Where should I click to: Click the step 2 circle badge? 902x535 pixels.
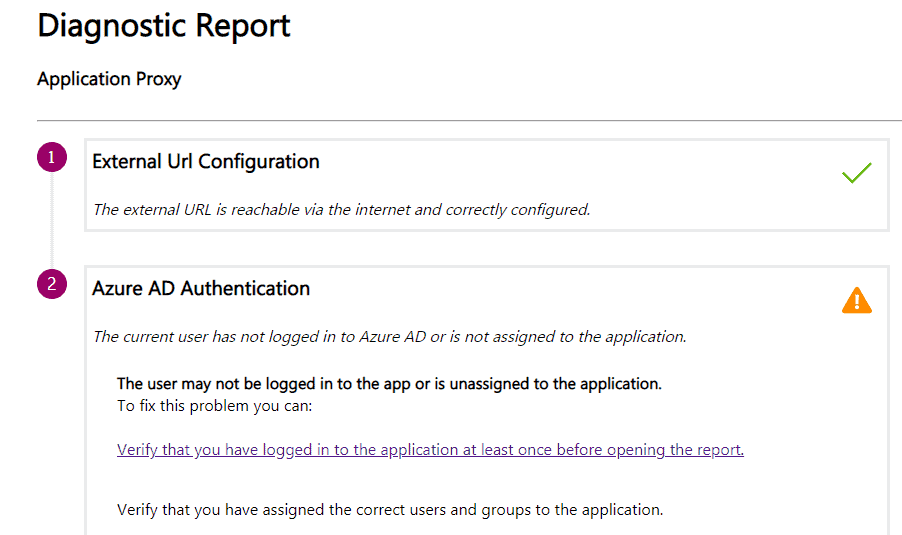(x=52, y=284)
